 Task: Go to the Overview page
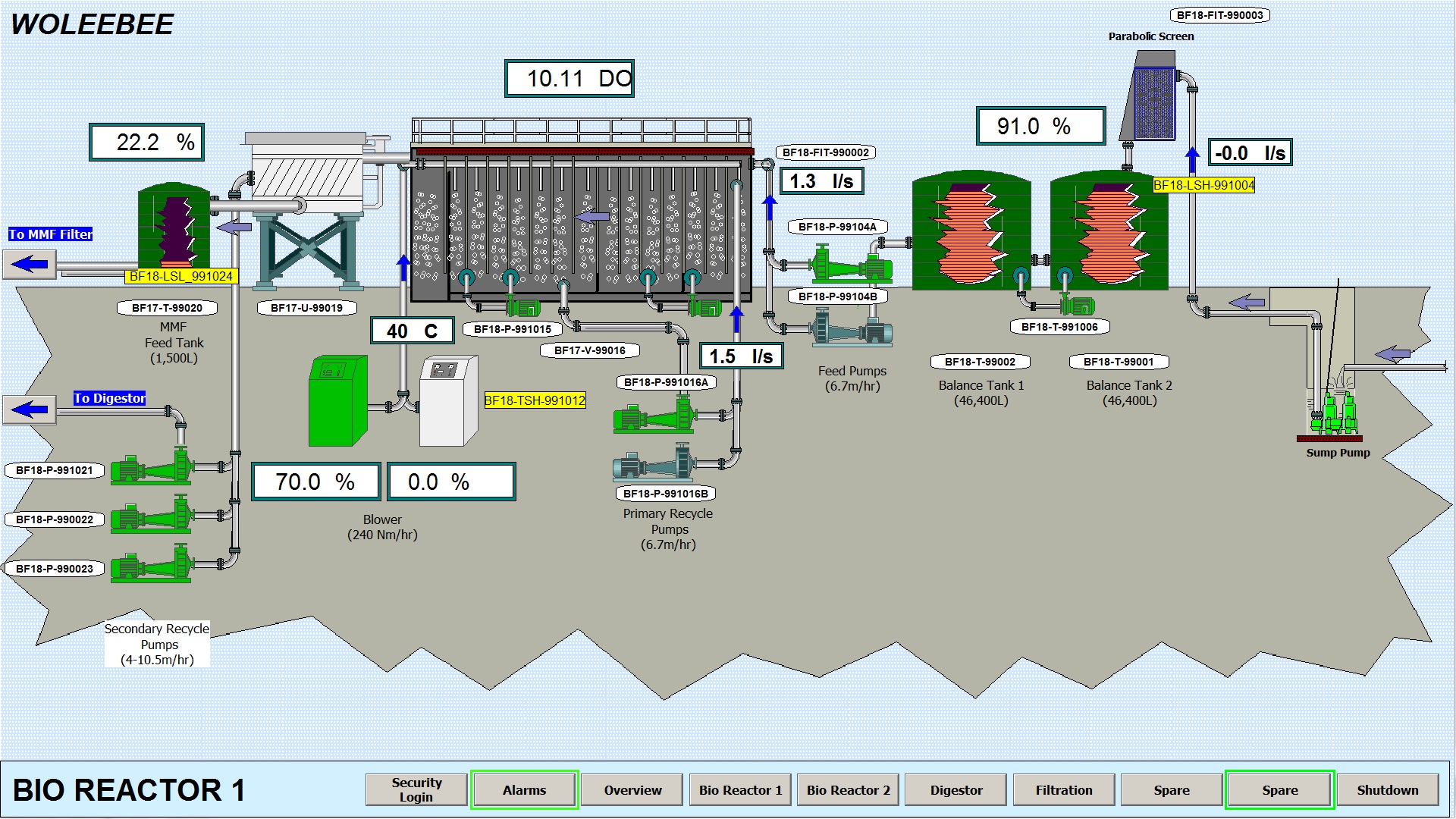633,790
